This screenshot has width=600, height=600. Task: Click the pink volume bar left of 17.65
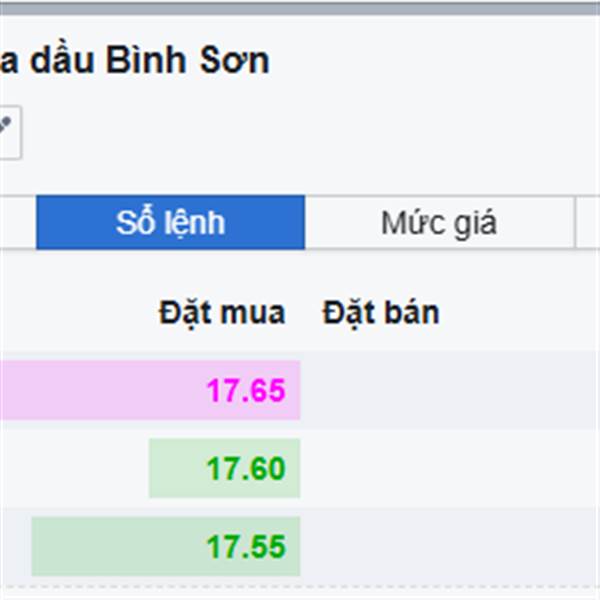[x=100, y=390]
